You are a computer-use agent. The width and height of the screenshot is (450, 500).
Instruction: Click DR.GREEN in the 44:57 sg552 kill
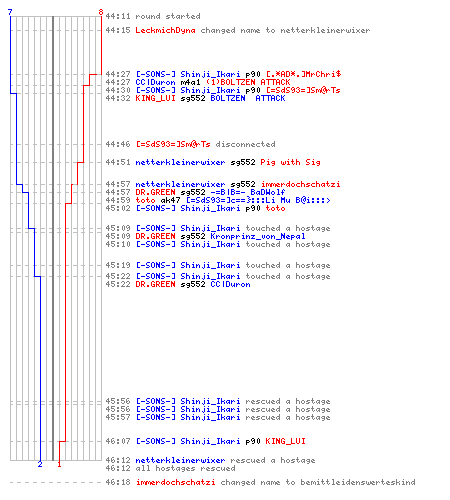pos(155,192)
